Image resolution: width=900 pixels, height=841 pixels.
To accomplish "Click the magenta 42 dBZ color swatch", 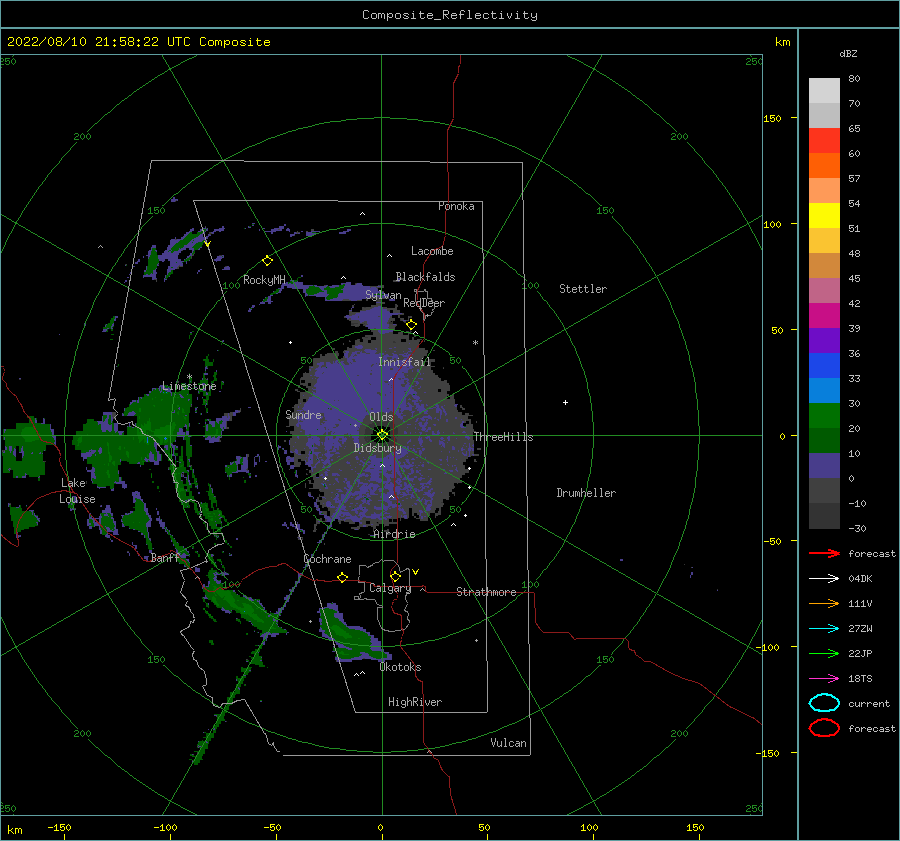I will pos(824,316).
